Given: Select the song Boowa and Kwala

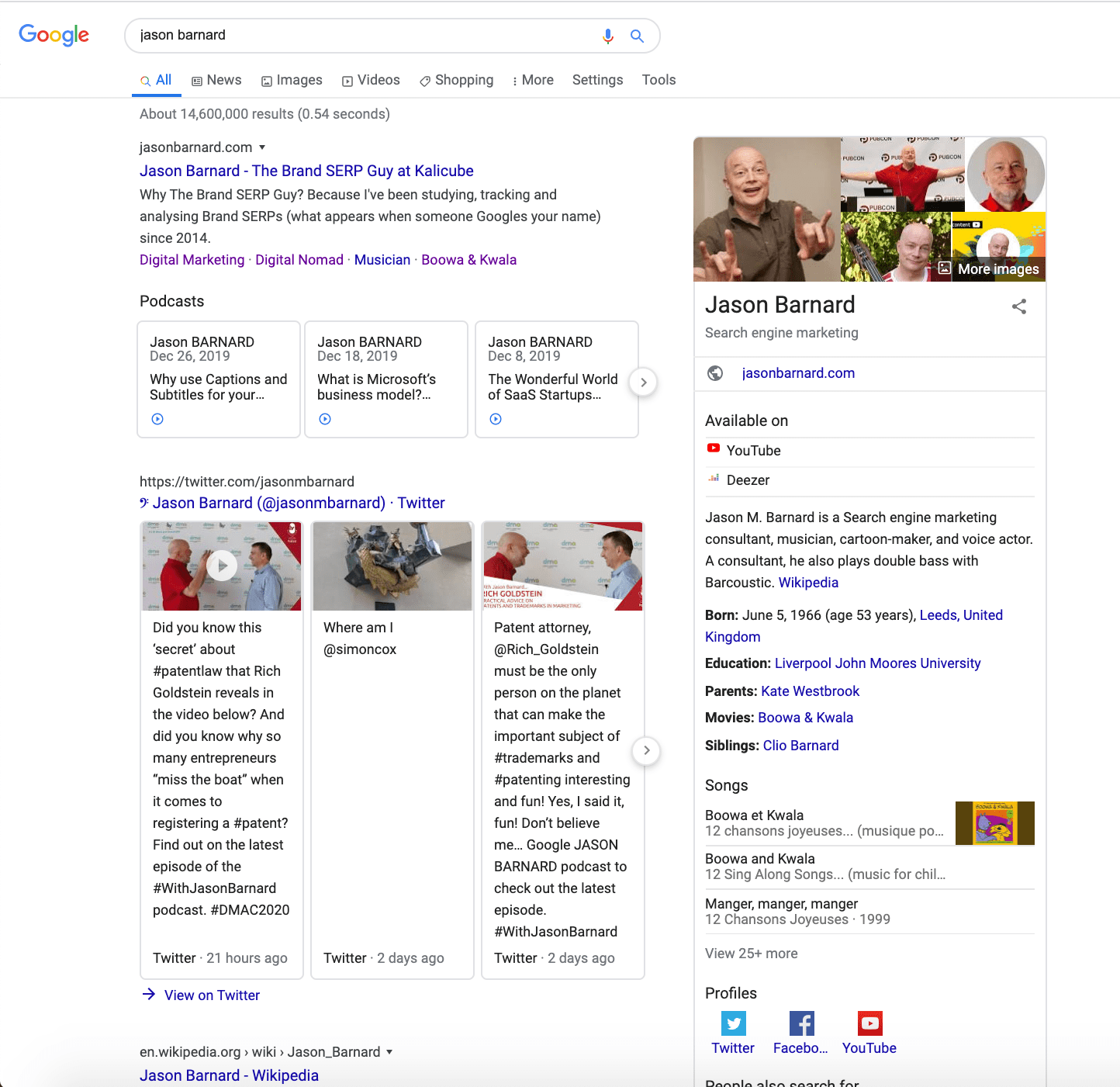Looking at the screenshot, I should [x=869, y=867].
